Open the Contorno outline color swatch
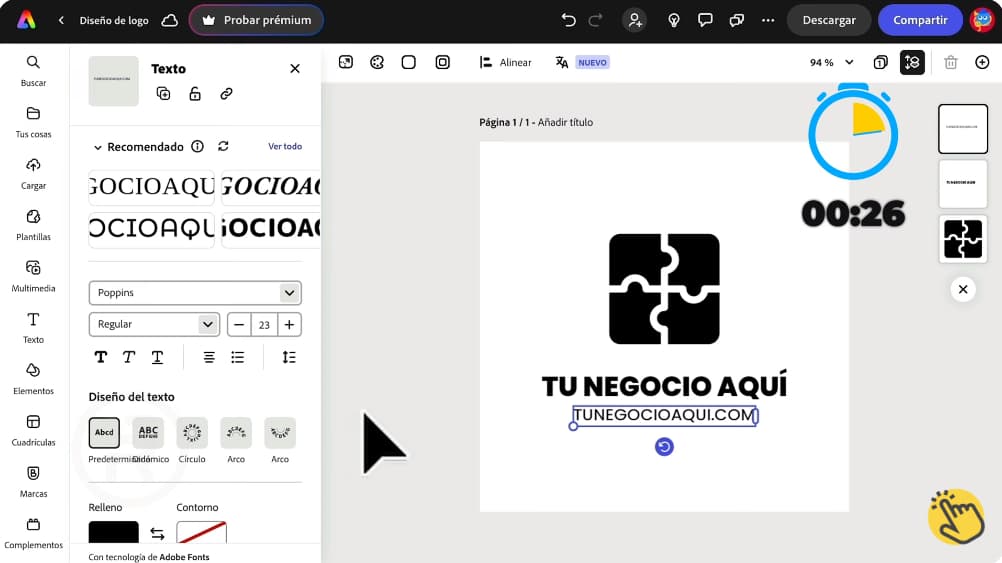1002x563 pixels. [201, 532]
